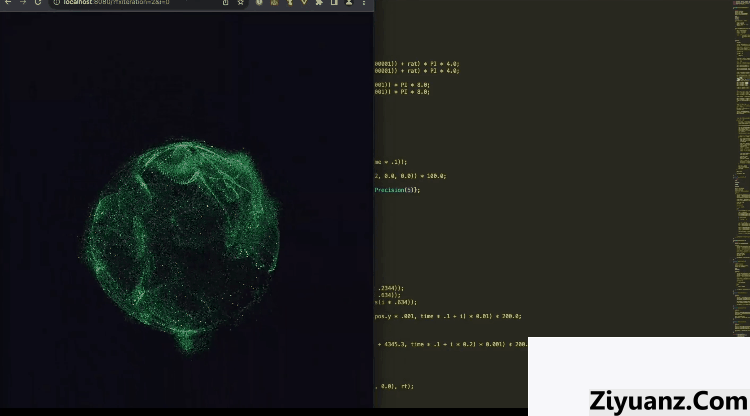Click the browser back arrow
The image size is (750, 416).
[x=7, y=3]
